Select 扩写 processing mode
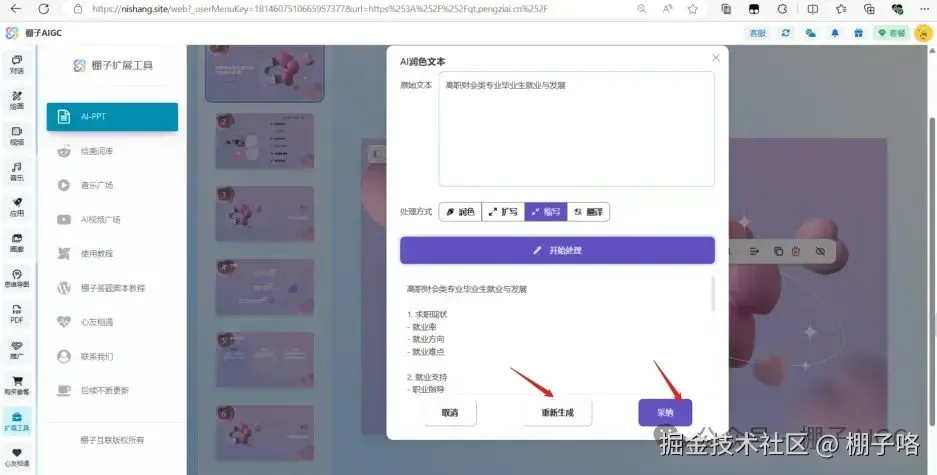The width and height of the screenshot is (937, 475). pyautogui.click(x=503, y=212)
